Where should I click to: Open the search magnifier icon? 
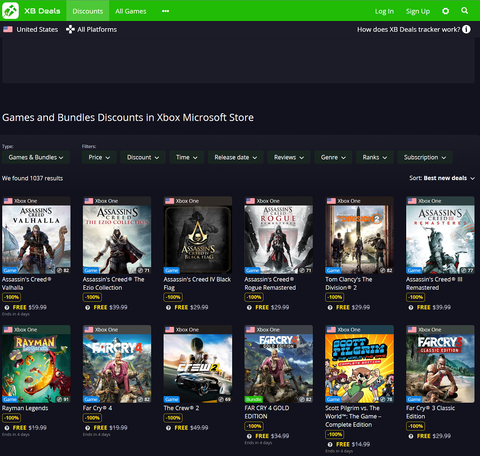point(464,11)
